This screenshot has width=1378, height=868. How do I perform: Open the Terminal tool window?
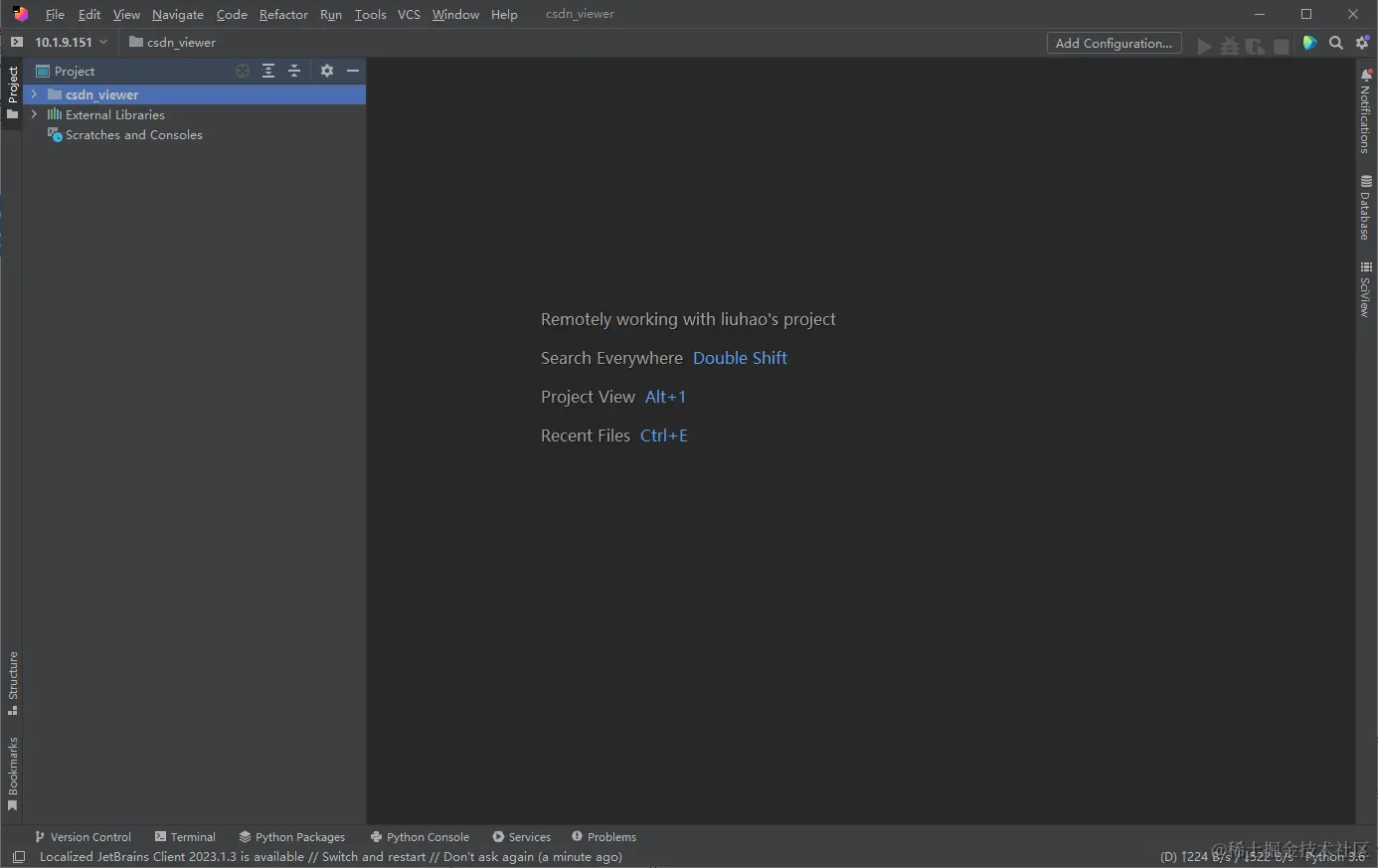[185, 837]
